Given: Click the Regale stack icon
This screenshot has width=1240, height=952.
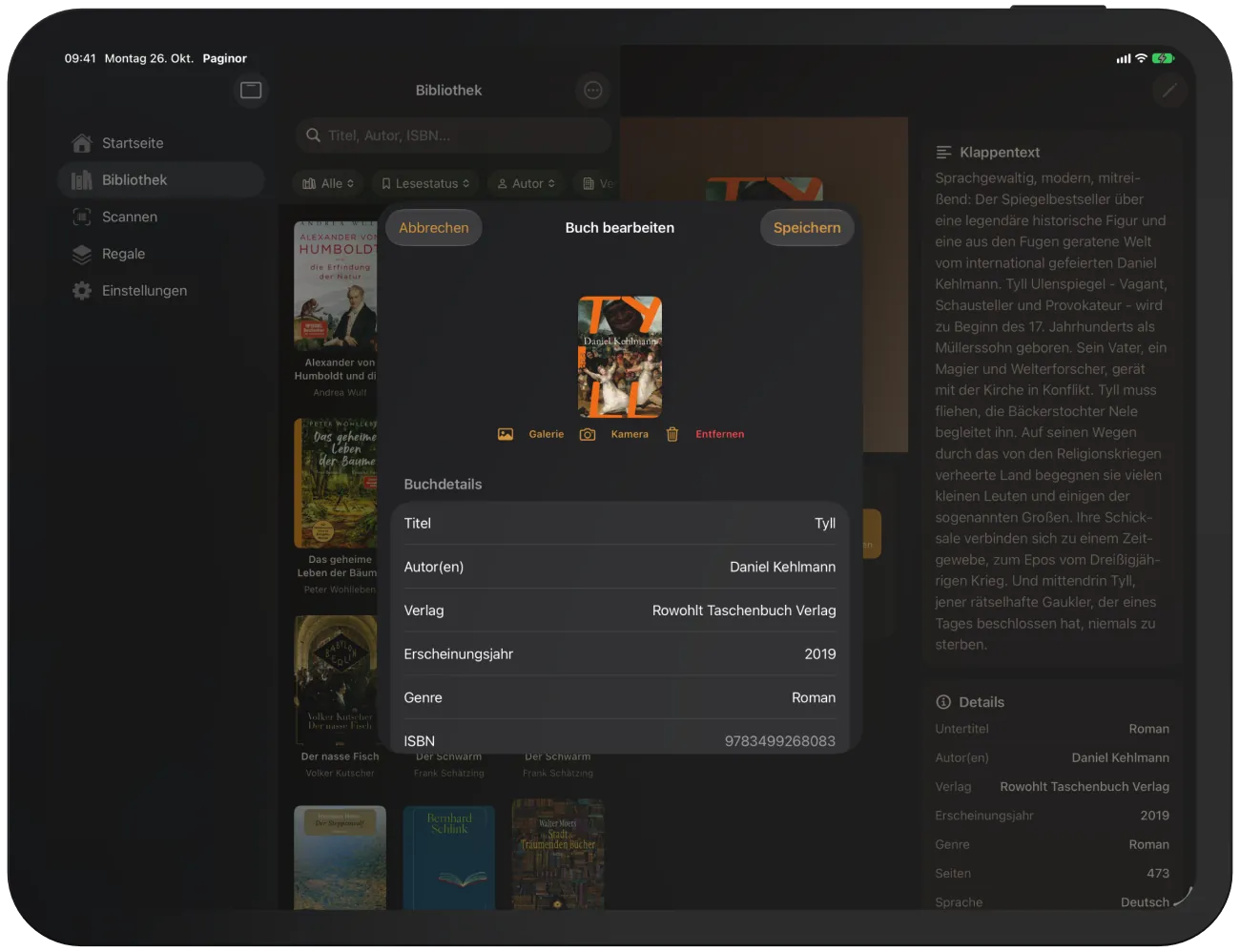Looking at the screenshot, I should coord(82,254).
